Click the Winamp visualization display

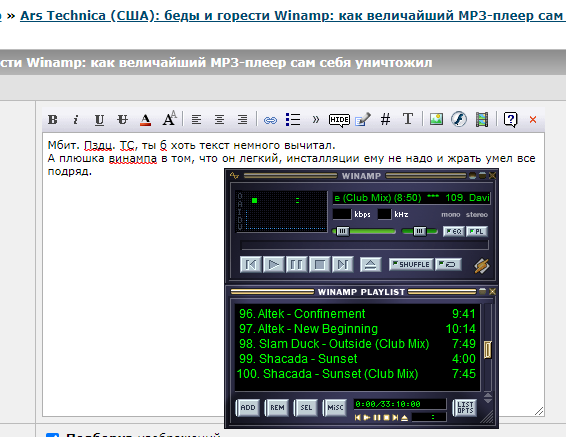pos(281,211)
